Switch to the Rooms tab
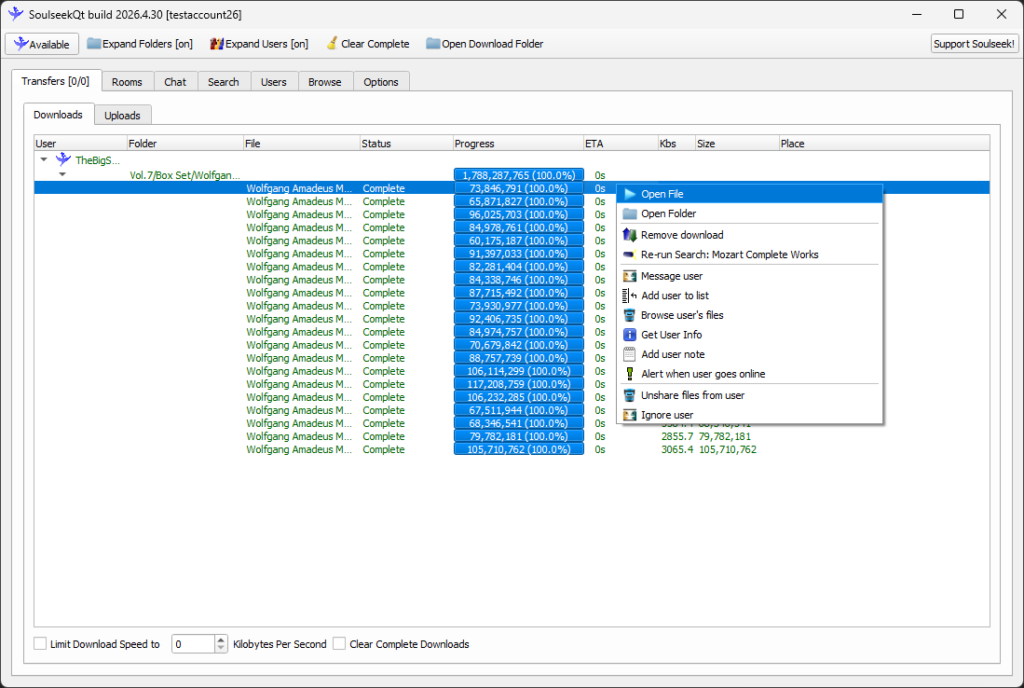 tap(127, 82)
